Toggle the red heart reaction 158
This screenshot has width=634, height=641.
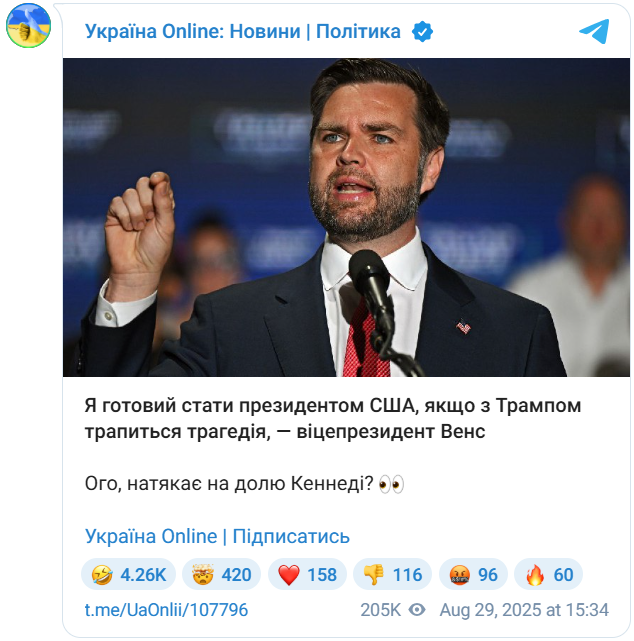point(307,574)
